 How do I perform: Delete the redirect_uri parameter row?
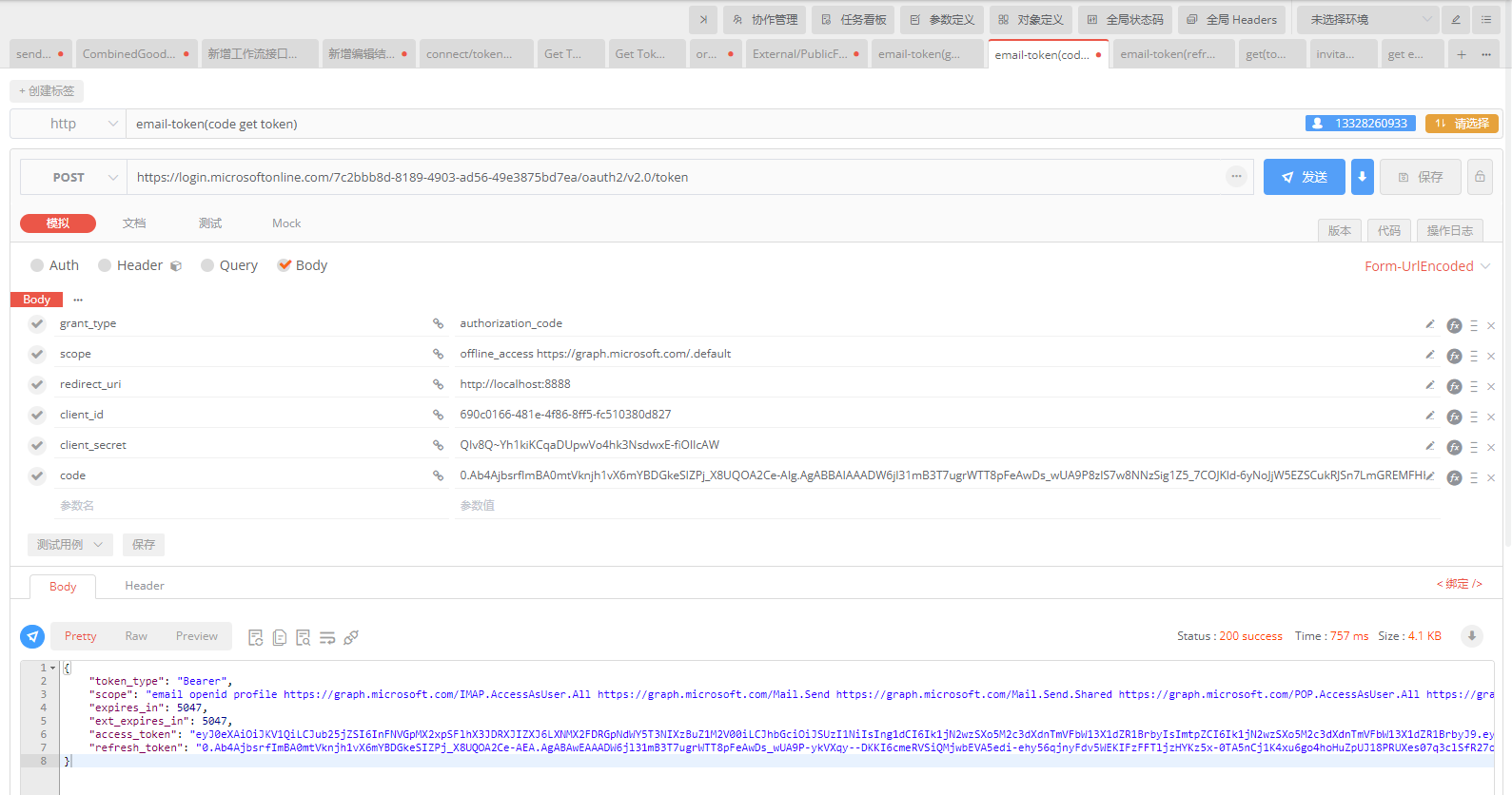click(x=1491, y=387)
